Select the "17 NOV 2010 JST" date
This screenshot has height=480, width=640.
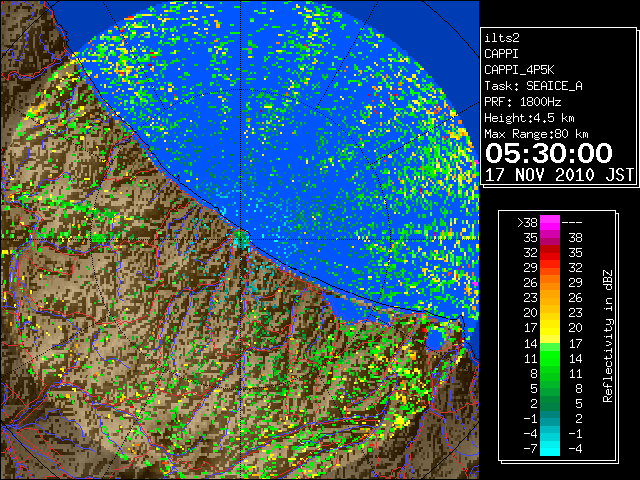559,175
